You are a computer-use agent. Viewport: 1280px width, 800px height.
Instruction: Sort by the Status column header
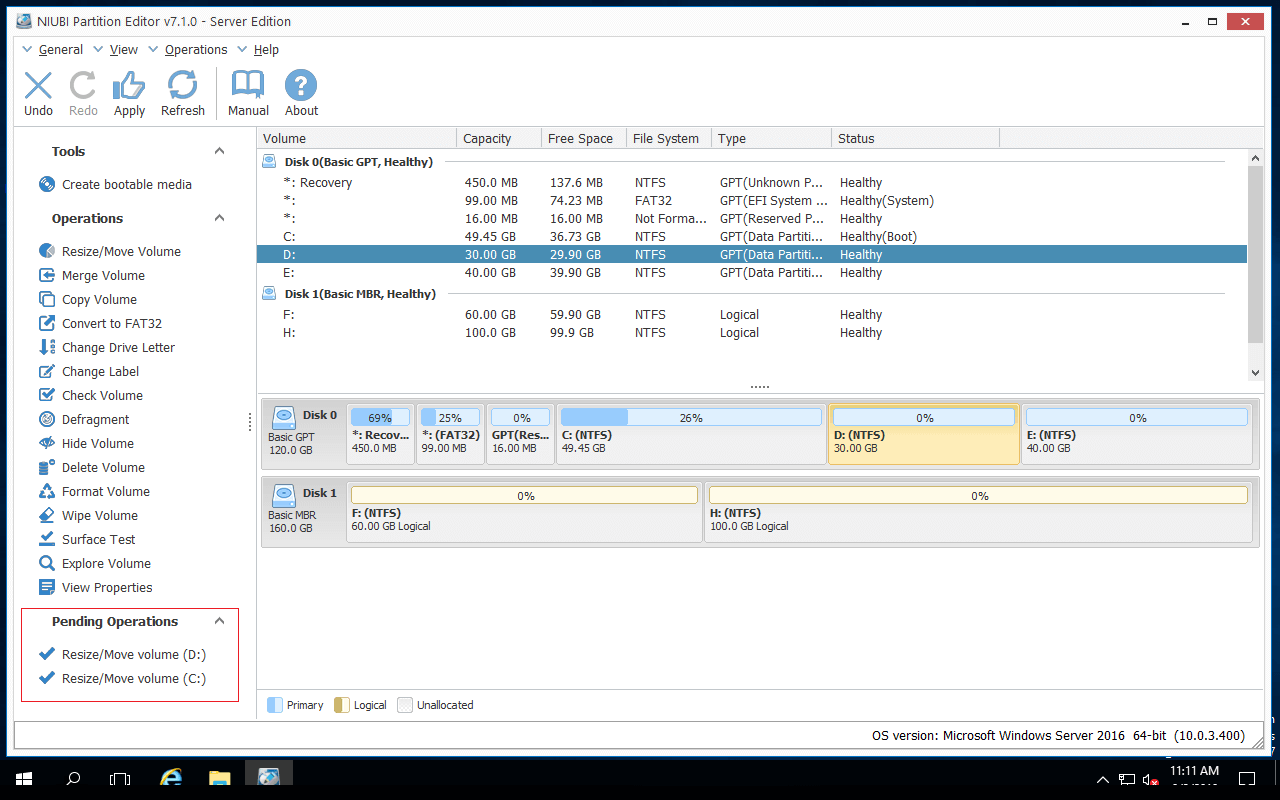[x=915, y=138]
